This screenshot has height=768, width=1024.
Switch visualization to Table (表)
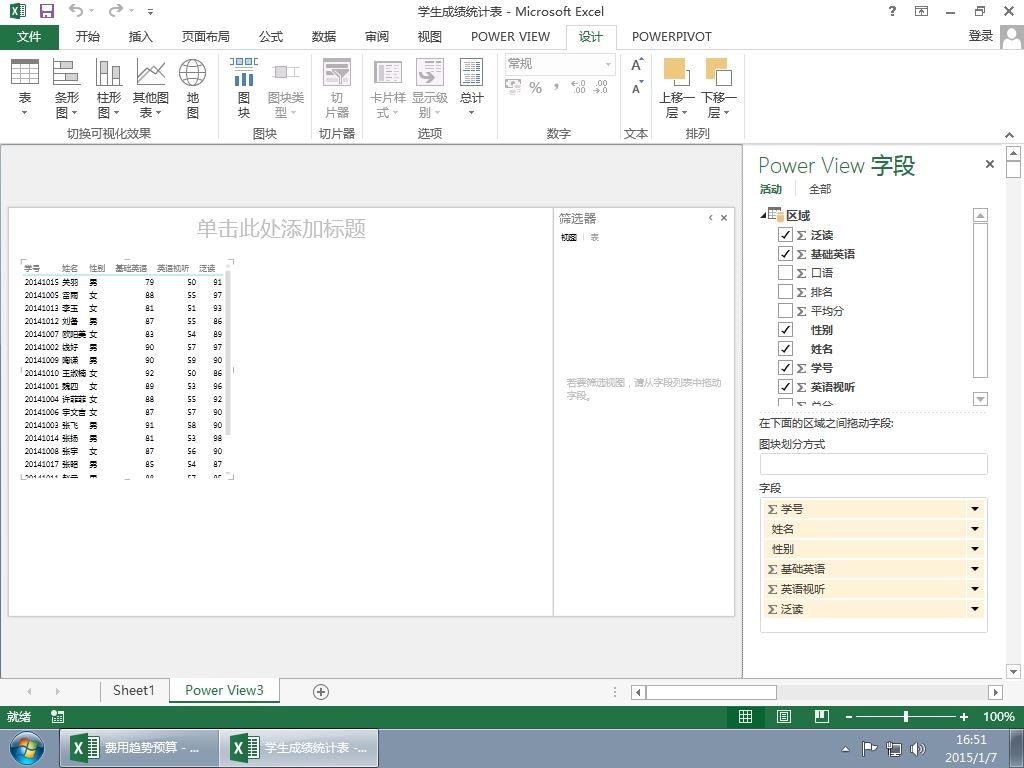pos(25,88)
